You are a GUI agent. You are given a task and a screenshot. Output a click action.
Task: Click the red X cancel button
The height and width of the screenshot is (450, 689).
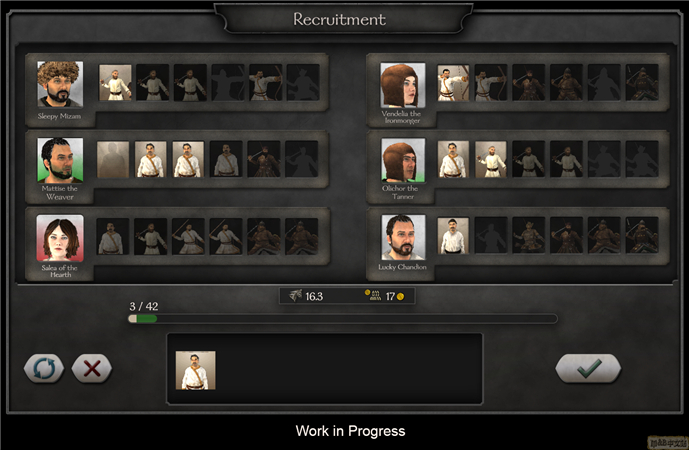91,368
